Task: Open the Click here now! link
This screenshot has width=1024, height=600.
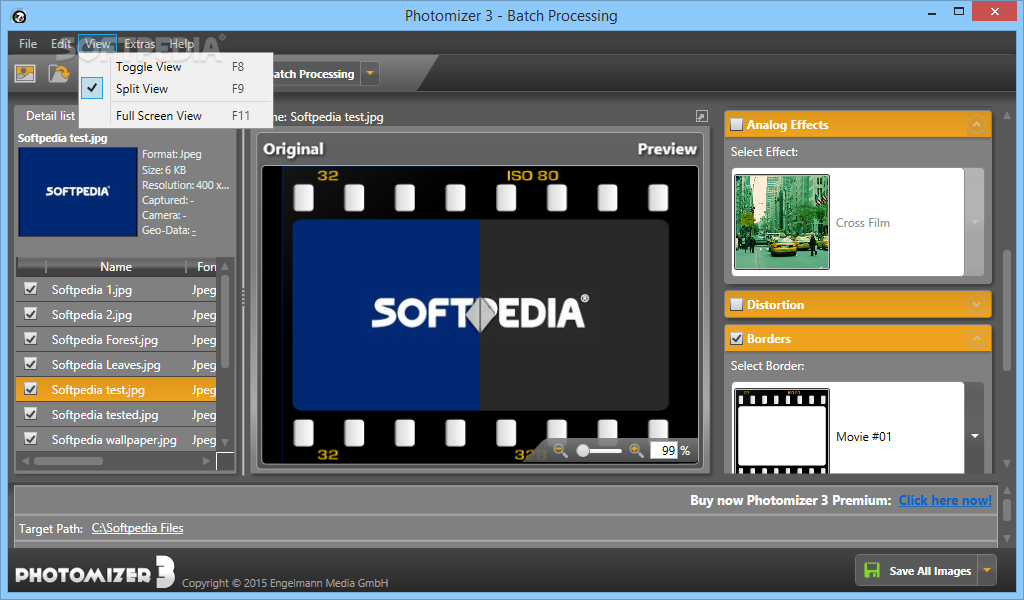Action: (945, 500)
